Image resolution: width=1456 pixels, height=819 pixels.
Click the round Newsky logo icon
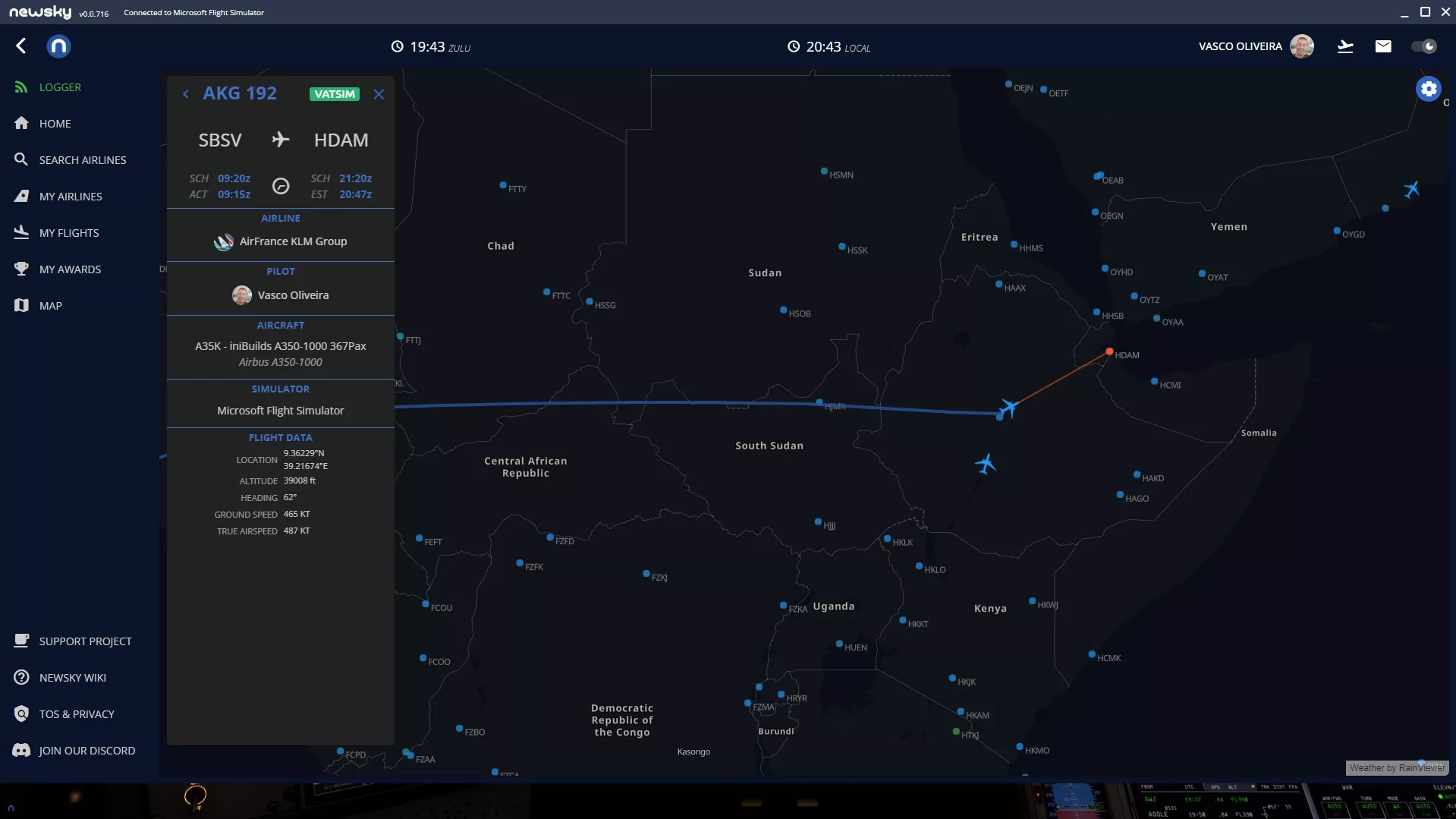click(58, 46)
